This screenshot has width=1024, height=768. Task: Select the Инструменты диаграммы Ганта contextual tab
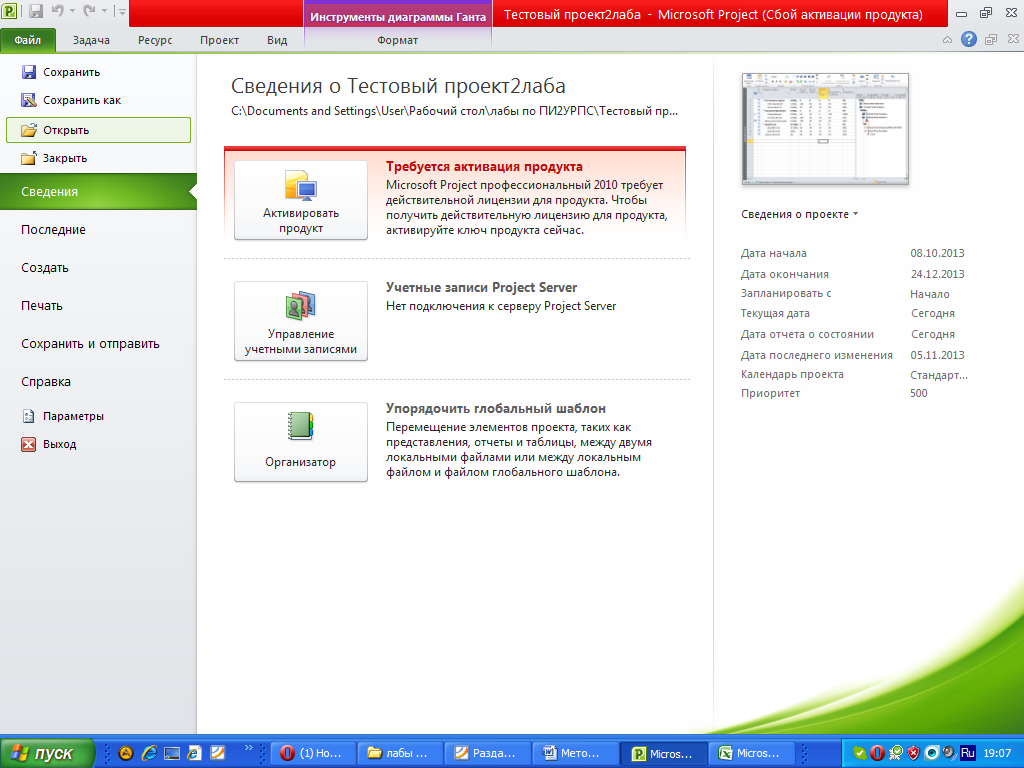click(x=398, y=17)
